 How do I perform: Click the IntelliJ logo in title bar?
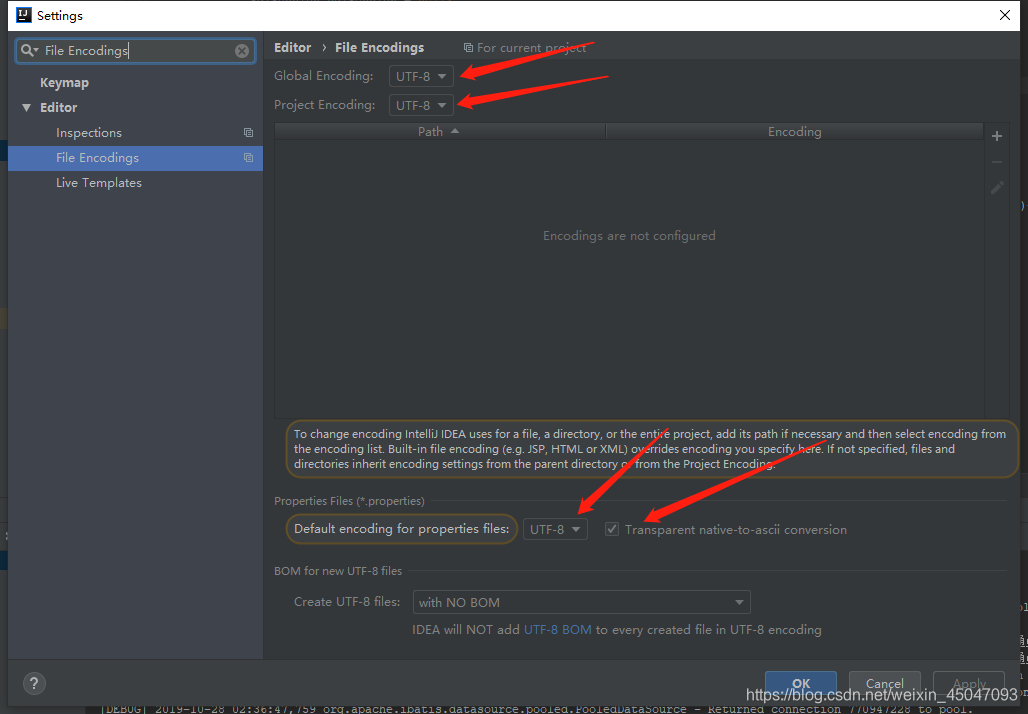(24, 14)
